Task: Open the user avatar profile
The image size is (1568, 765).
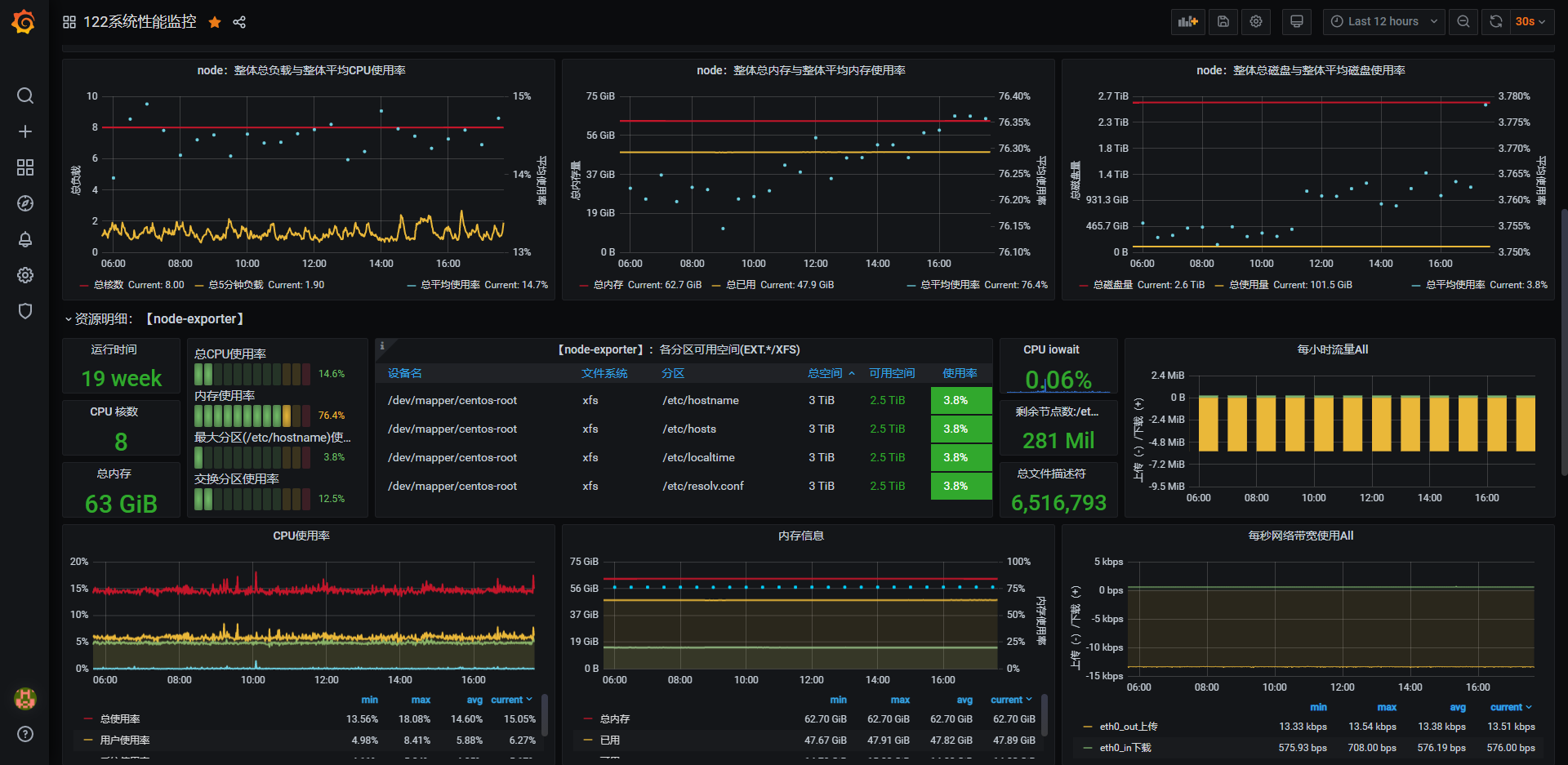Action: coord(25,698)
